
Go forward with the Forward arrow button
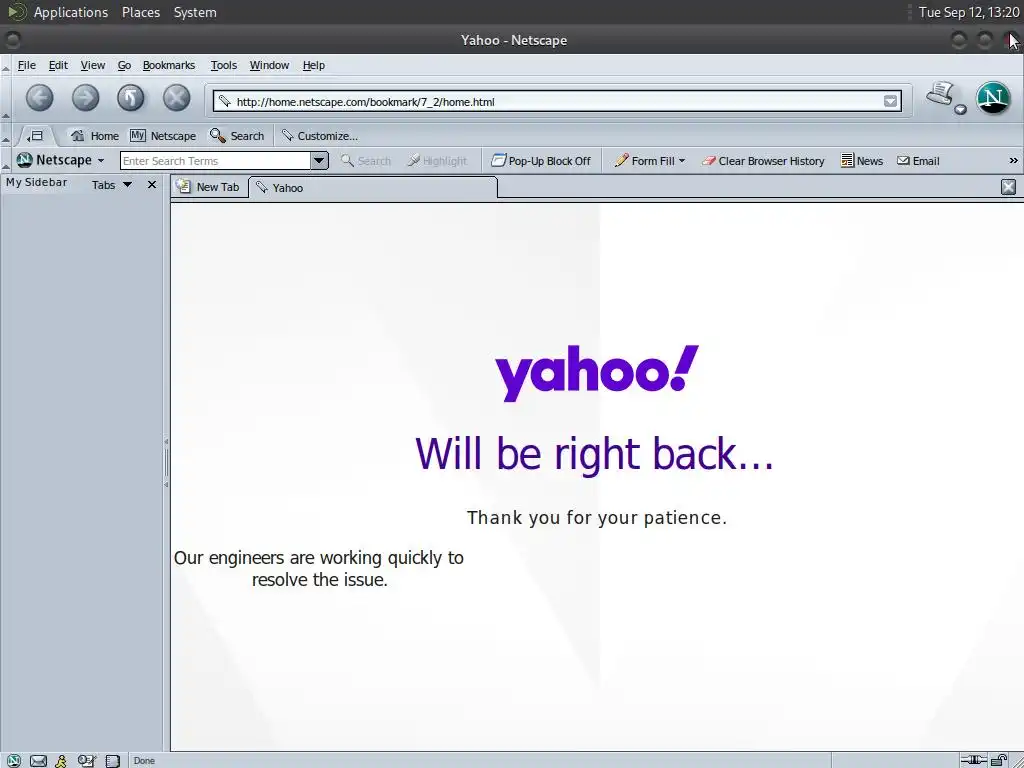click(x=86, y=99)
